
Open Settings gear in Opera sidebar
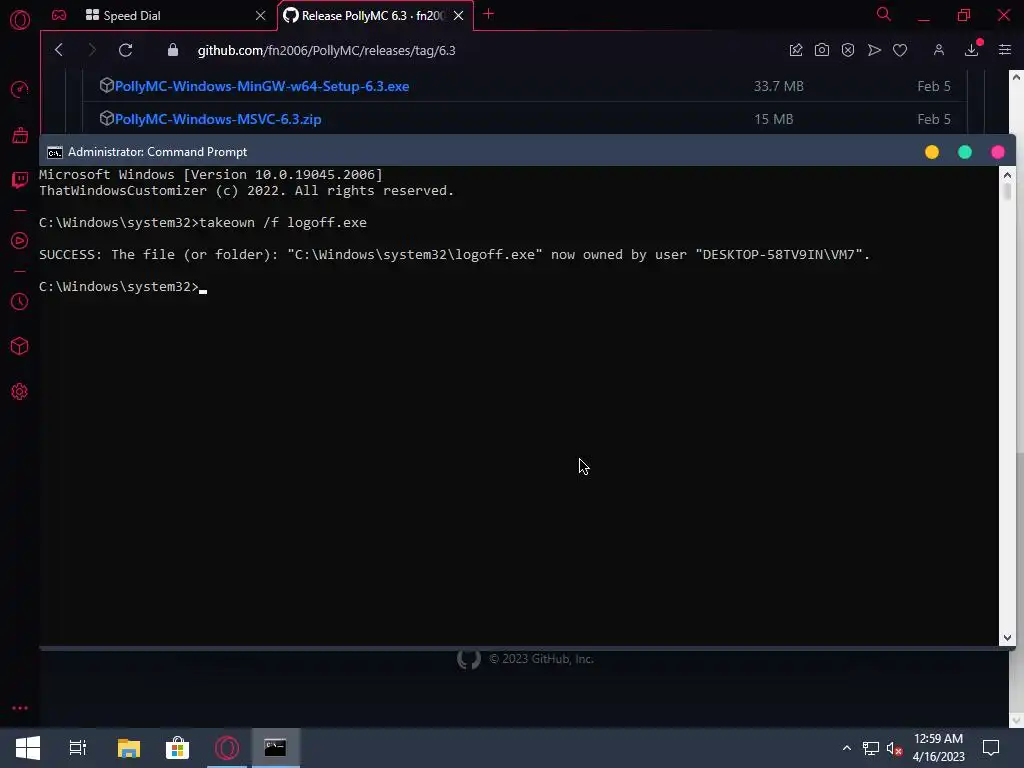pos(20,391)
